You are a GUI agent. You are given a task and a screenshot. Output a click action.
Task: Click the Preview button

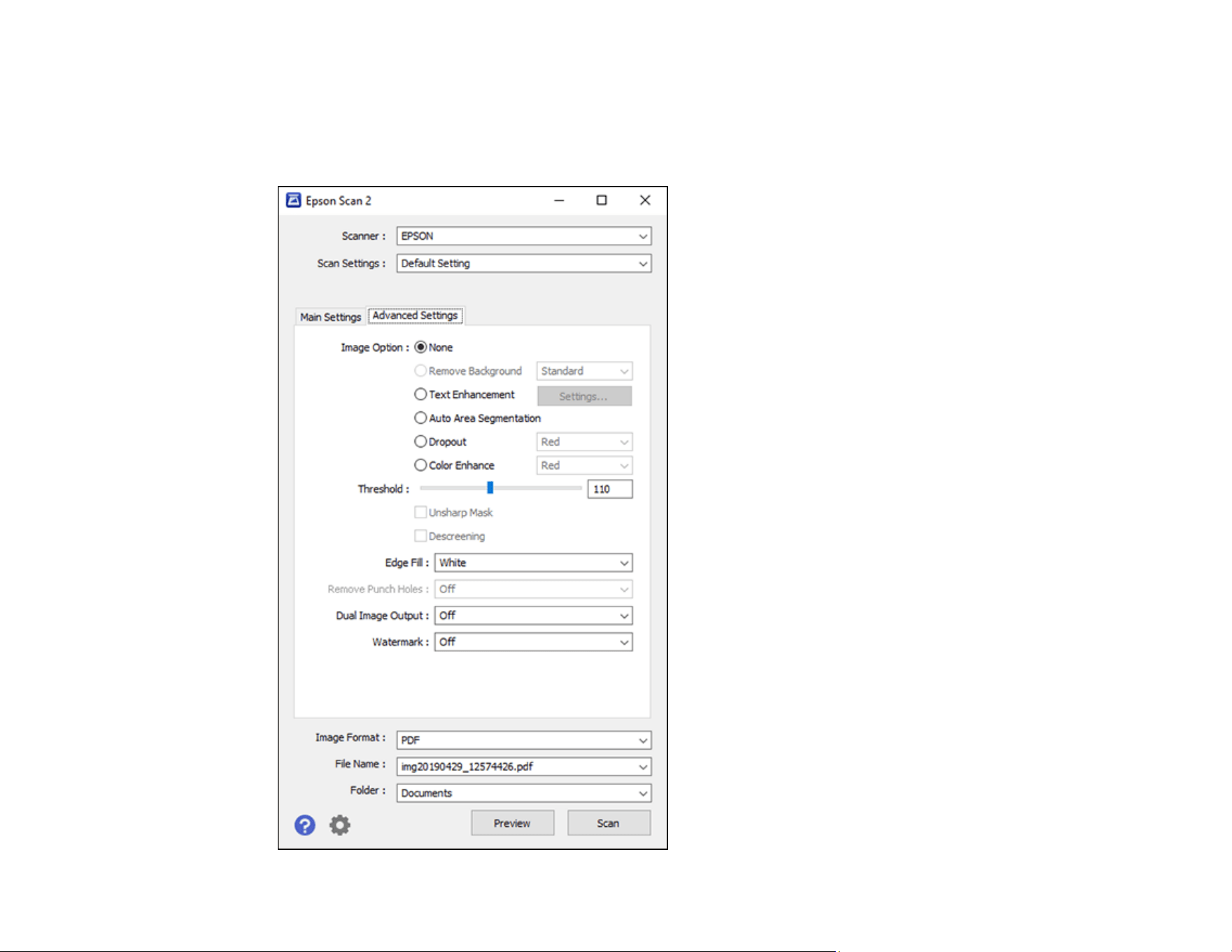click(513, 823)
